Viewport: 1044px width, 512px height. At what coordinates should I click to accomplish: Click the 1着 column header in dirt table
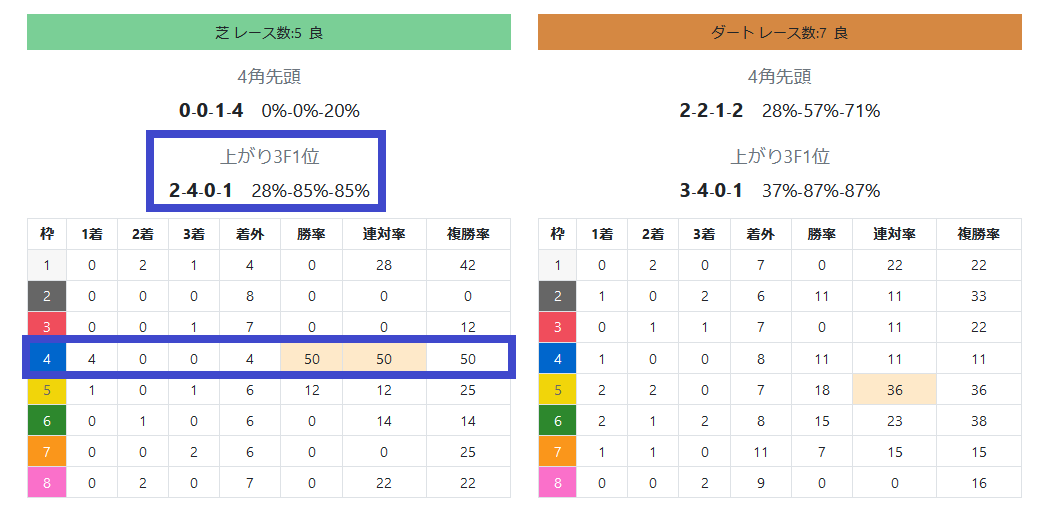[601, 234]
